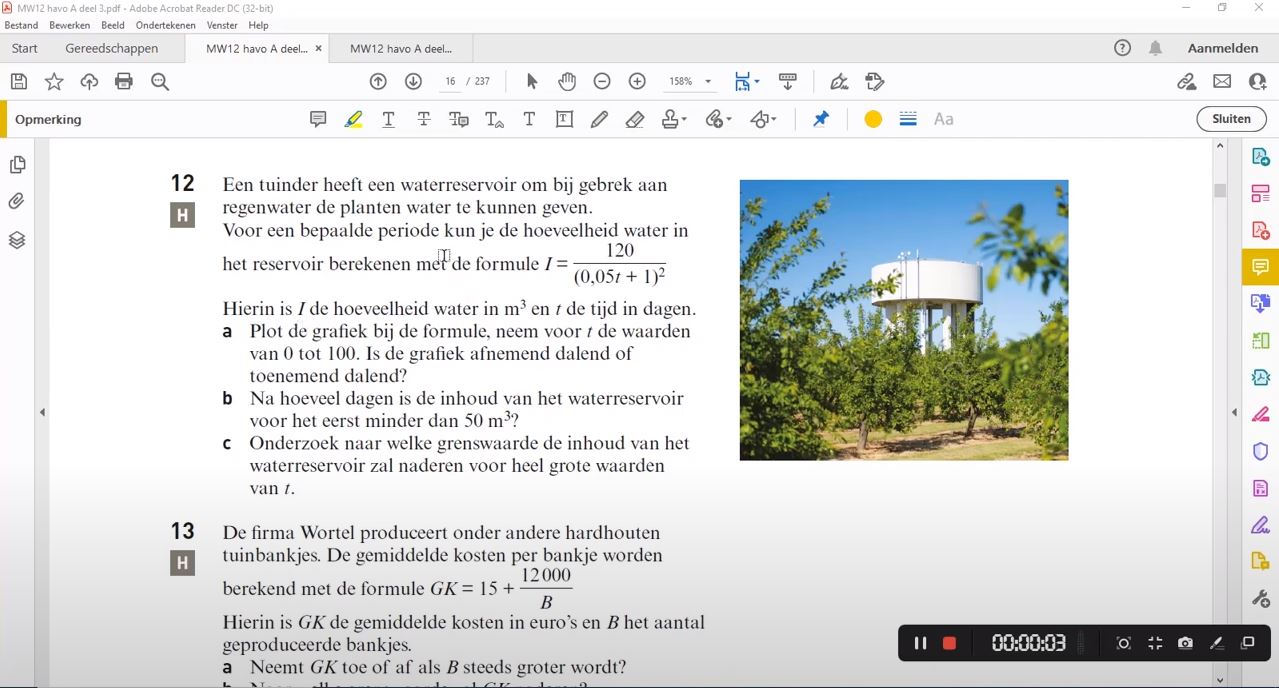Viewport: 1279px width, 688px height.
Task: Change the line thickness setting
Action: pos(908,119)
